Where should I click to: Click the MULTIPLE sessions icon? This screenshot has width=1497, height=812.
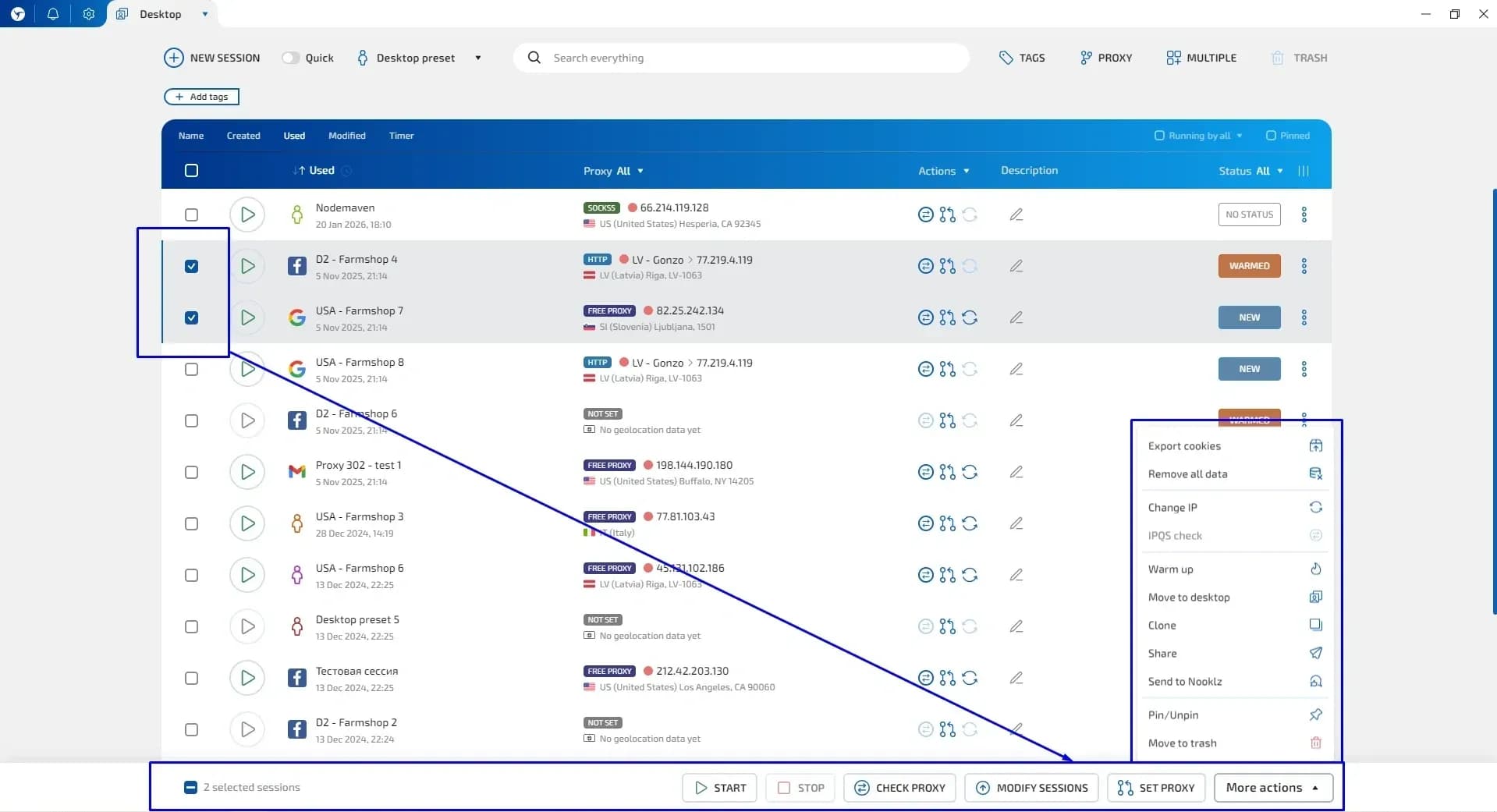[x=1174, y=57]
